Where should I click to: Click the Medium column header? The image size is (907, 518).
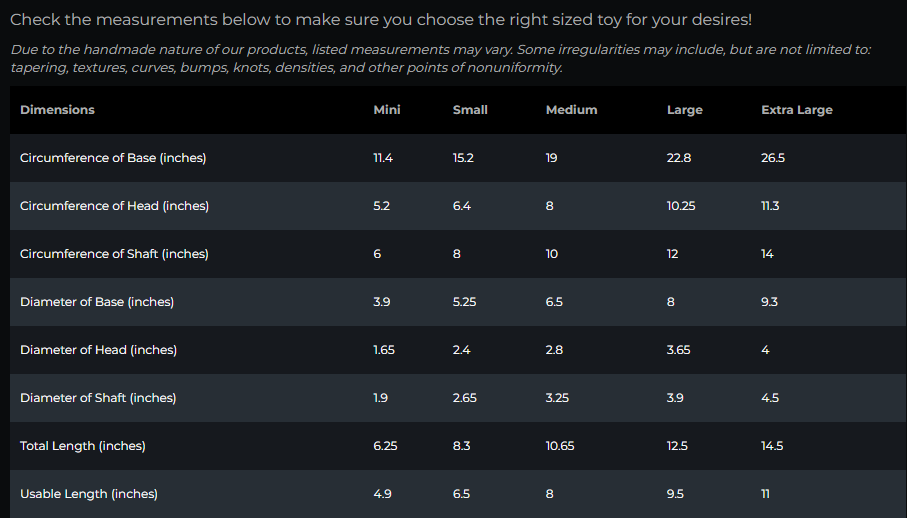[x=572, y=110]
